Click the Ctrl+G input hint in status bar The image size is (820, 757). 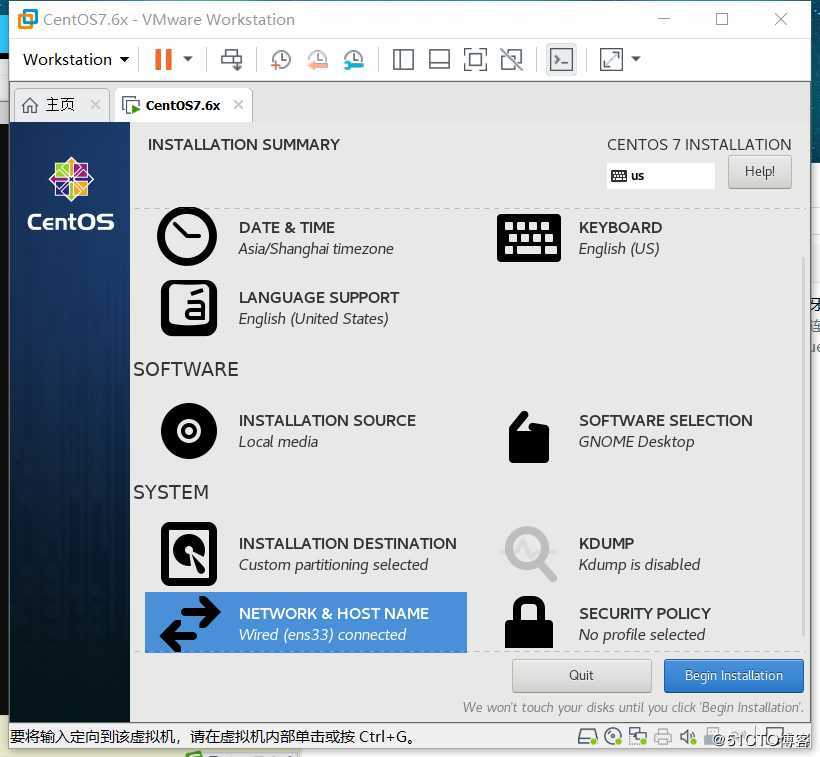point(213,737)
